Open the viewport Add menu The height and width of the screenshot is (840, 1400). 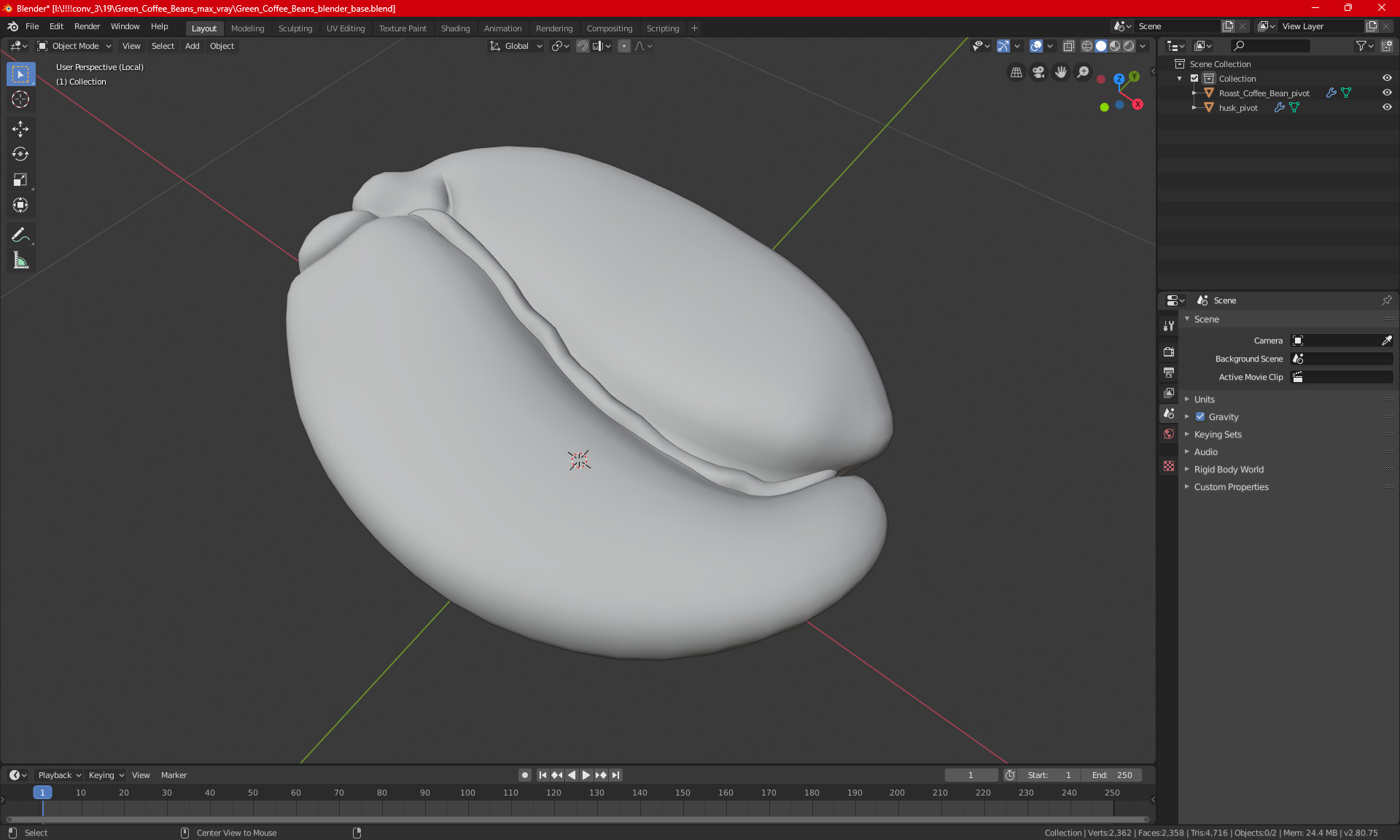[x=192, y=46]
